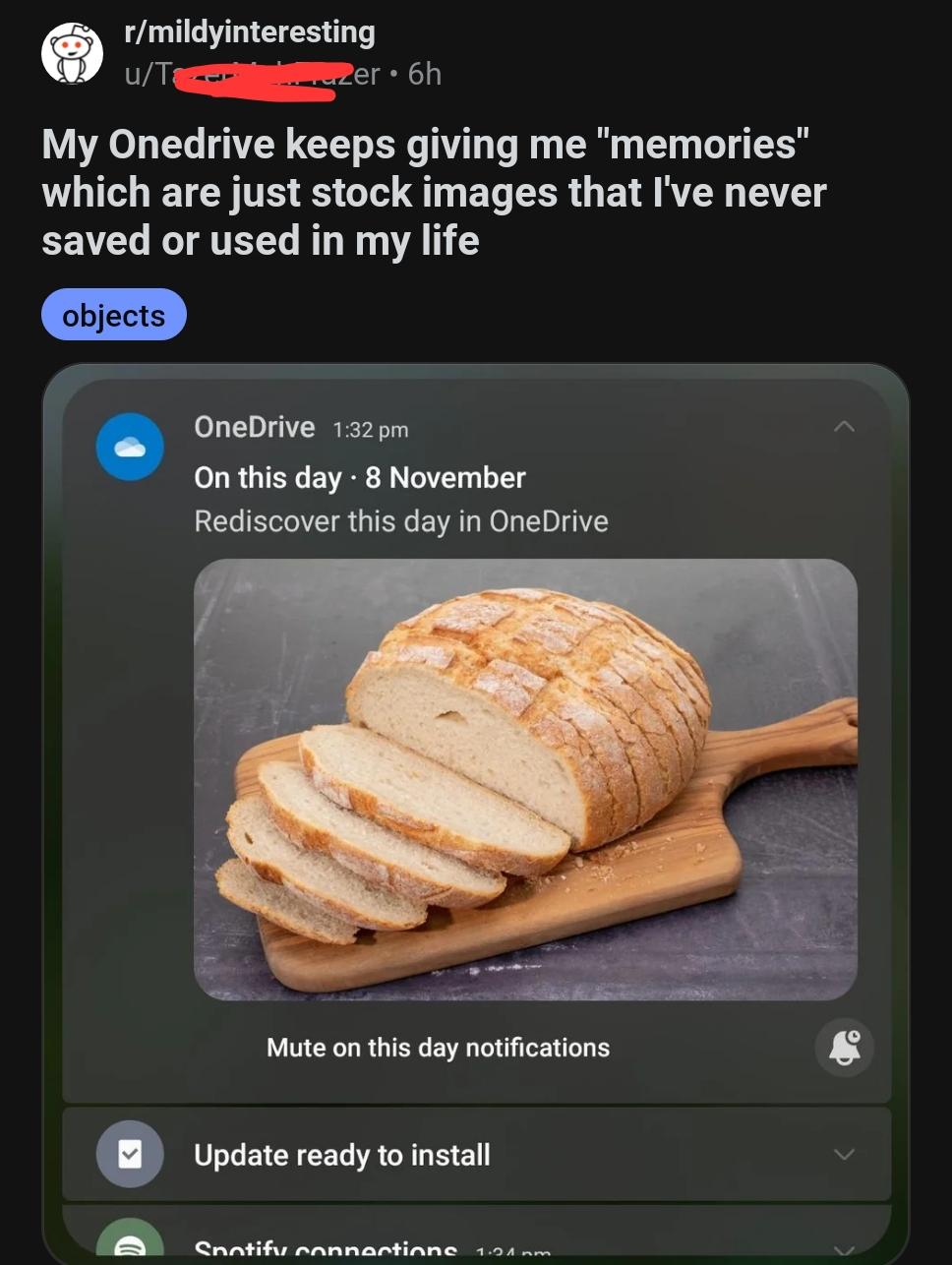Tap the OneDrive app name label

255,427
